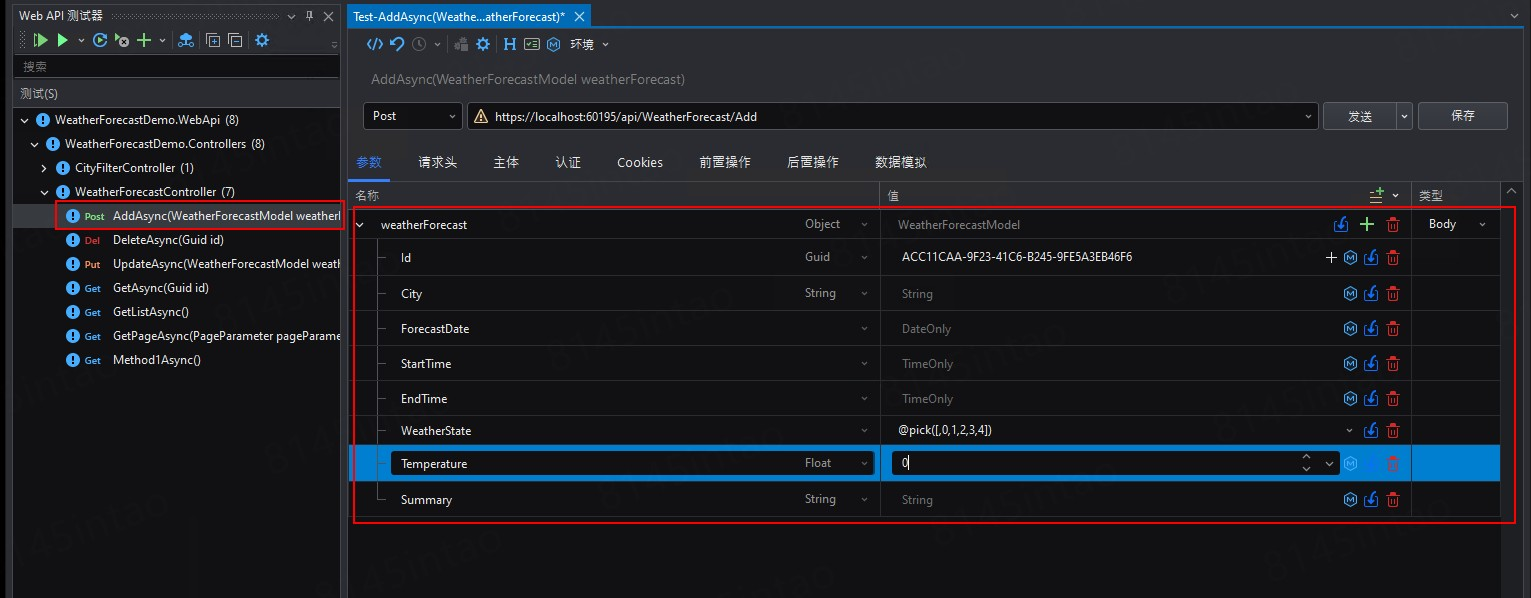Open the send button dropdown arrow
This screenshot has width=1531, height=598.
[1404, 117]
